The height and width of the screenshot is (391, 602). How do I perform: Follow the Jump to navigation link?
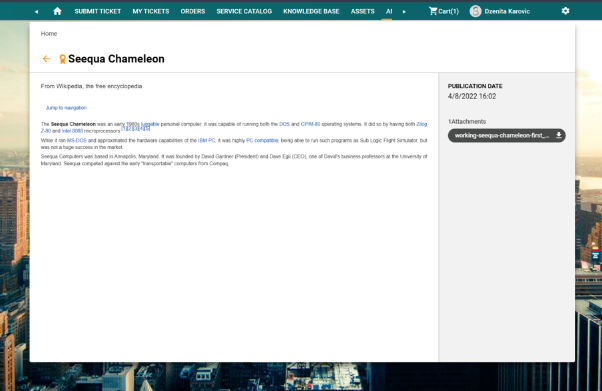[66, 108]
